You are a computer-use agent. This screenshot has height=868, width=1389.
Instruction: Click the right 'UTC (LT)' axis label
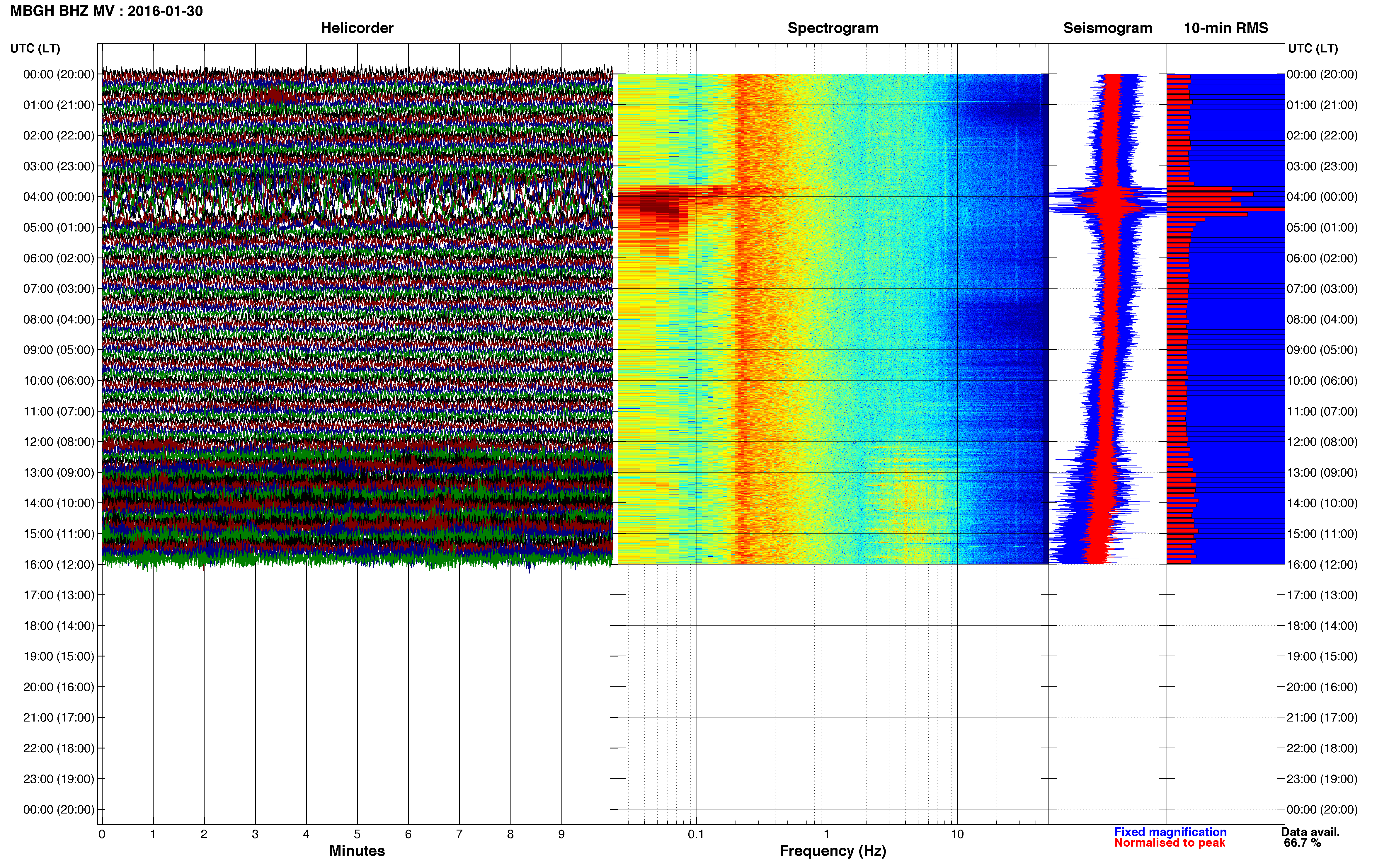click(x=1313, y=48)
